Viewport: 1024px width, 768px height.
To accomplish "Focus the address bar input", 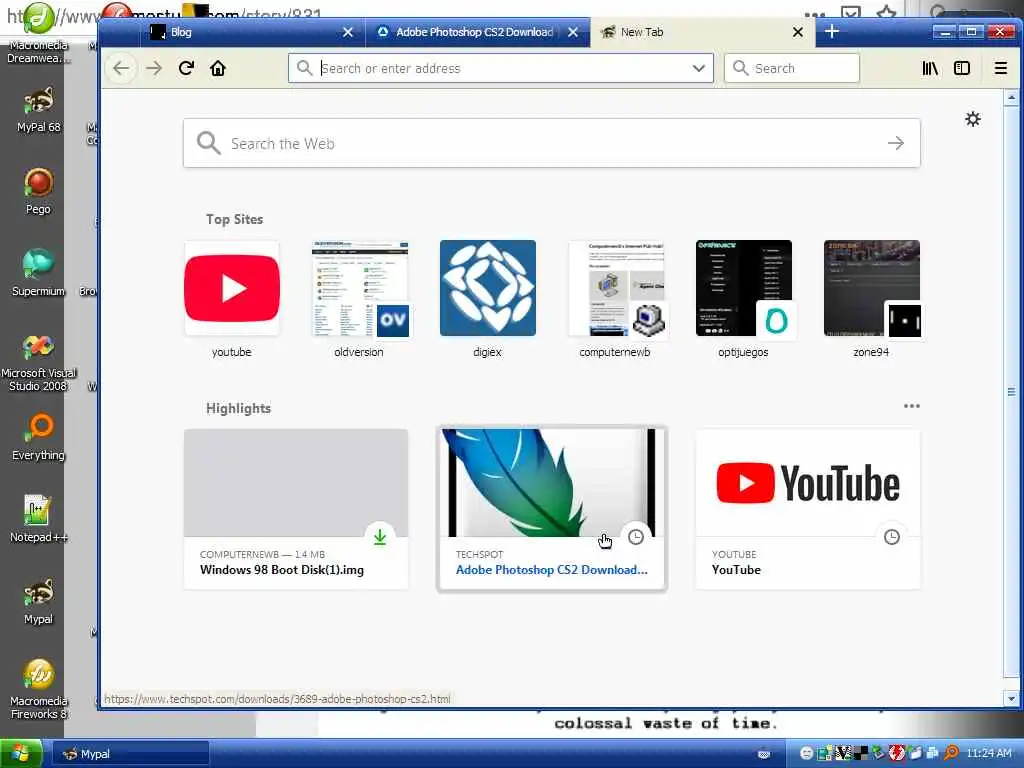I will click(502, 68).
